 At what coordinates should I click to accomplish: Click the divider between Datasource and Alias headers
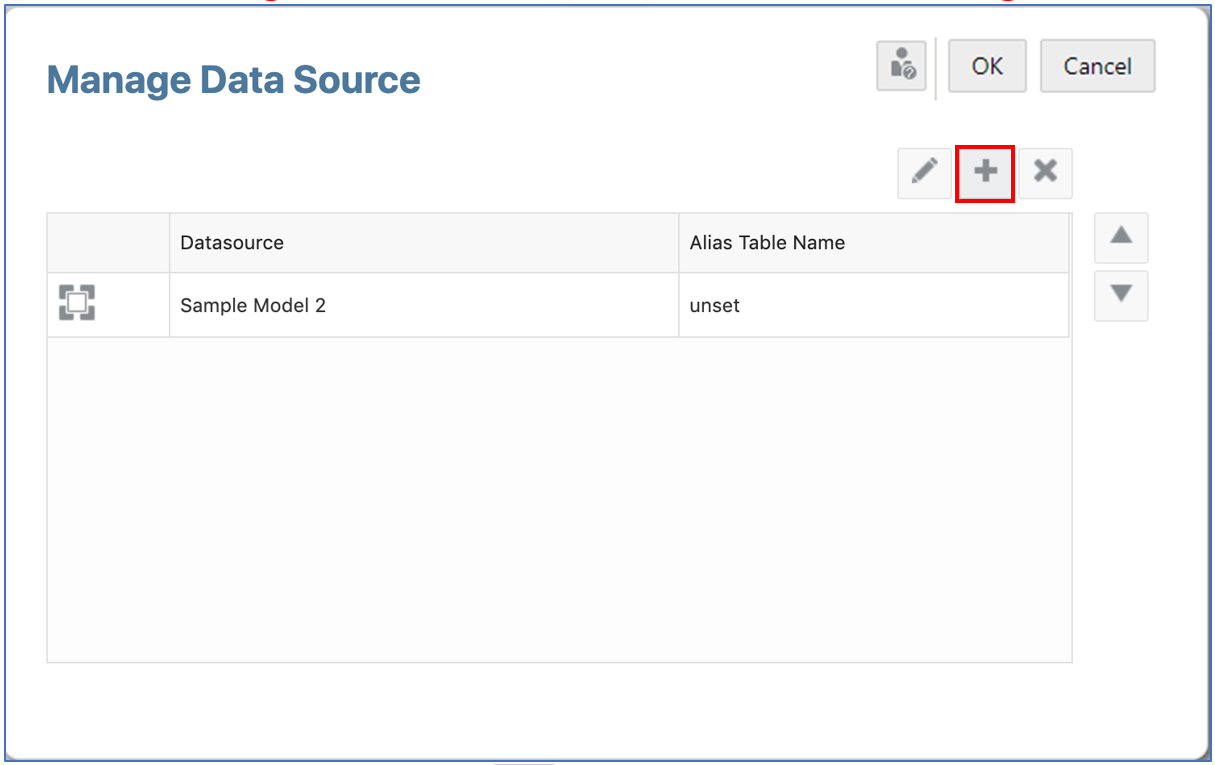point(679,242)
